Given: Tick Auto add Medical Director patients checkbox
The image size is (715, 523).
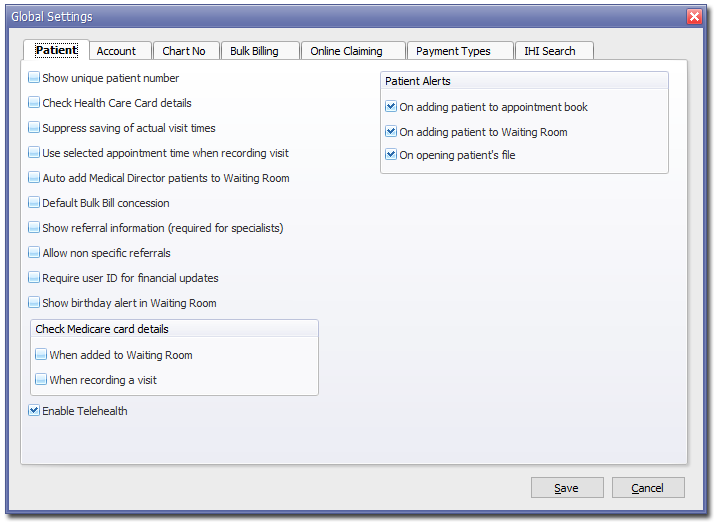Looking at the screenshot, I should coord(34,178).
